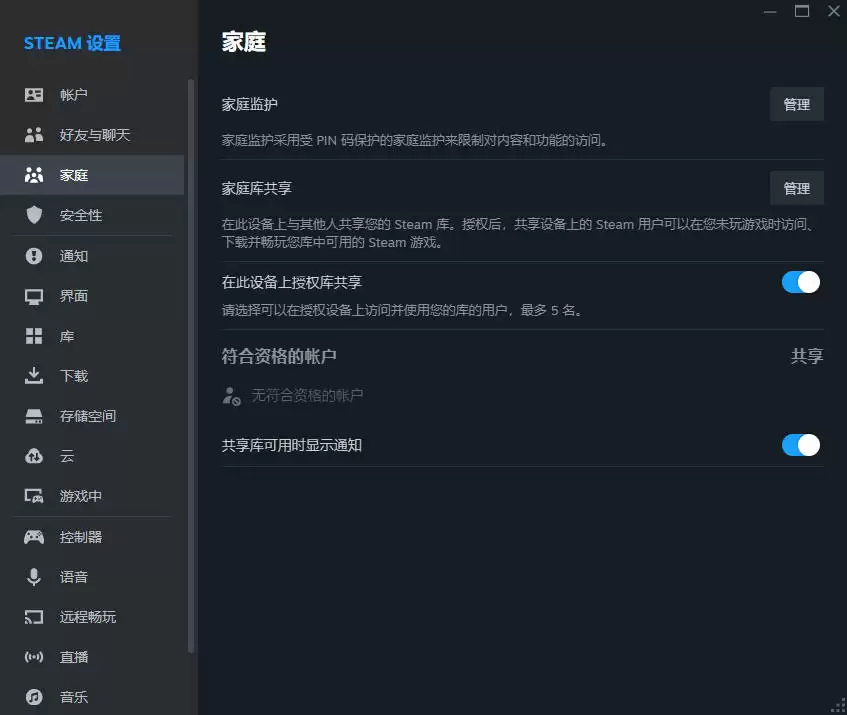
Task: Disable 在此设备上授权库共享 toggle
Action: (x=801, y=282)
